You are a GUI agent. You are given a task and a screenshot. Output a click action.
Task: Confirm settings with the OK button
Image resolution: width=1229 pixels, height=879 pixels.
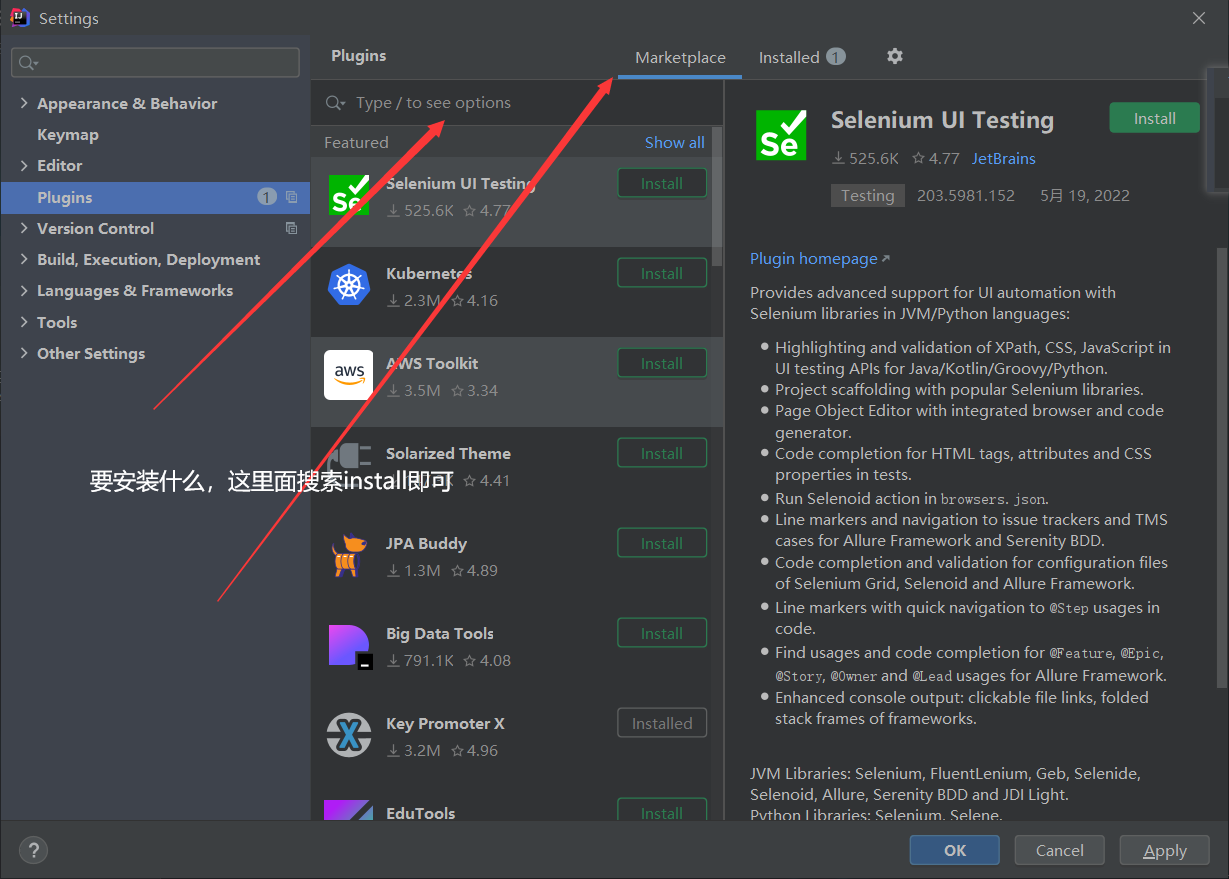[x=955, y=850]
